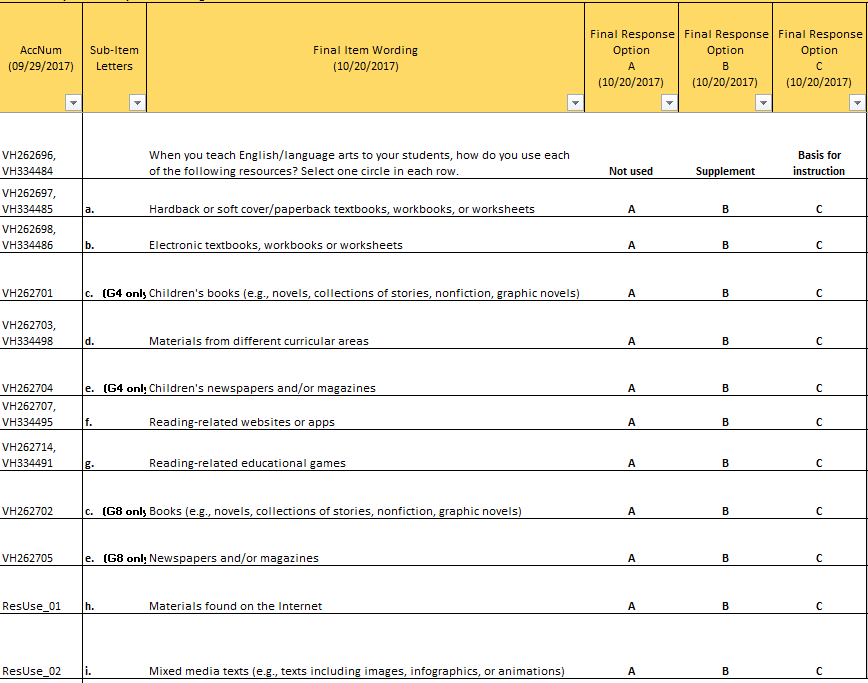
Task: Click the 'Materials found on the Internet' cell
Action: coord(235,606)
